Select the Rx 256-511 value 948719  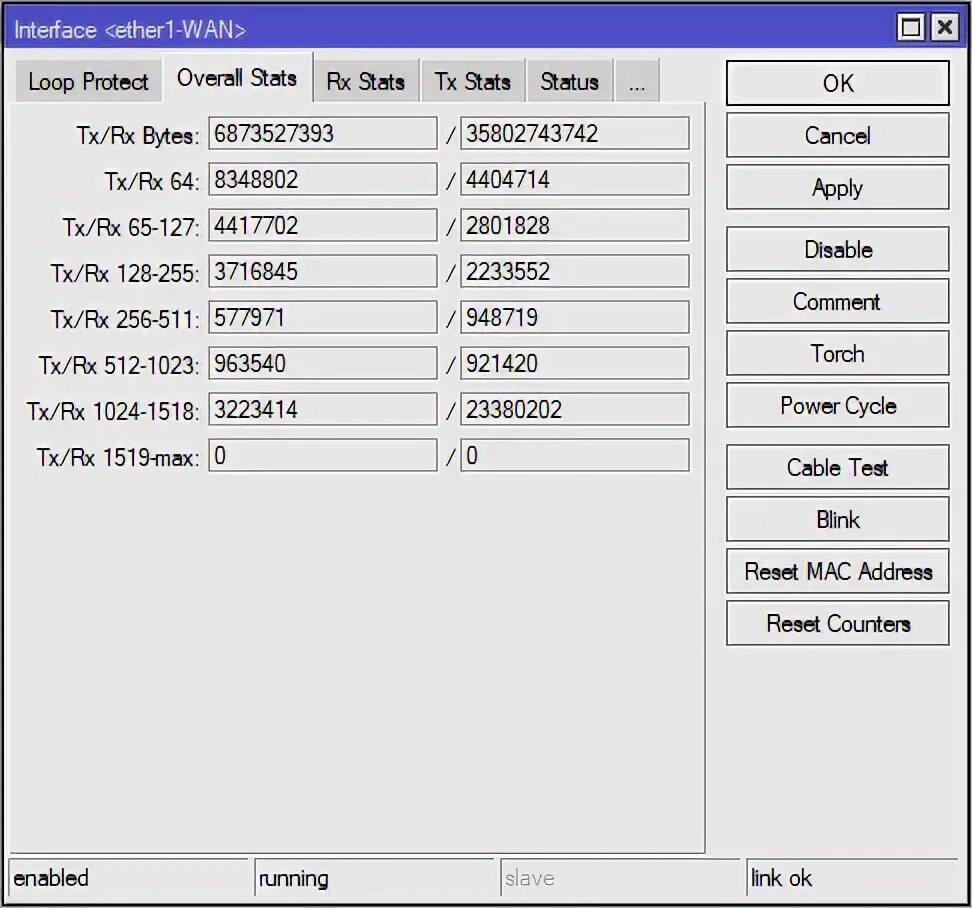575,317
